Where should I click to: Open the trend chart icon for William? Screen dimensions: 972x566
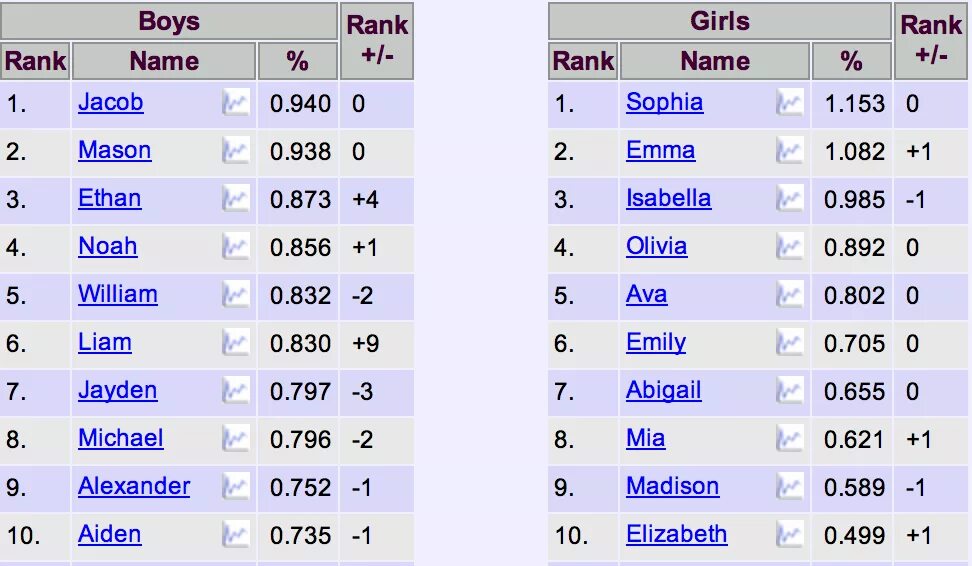click(236, 295)
